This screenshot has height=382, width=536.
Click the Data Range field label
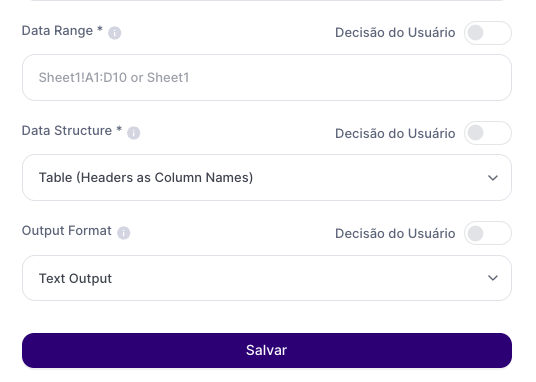(57, 31)
